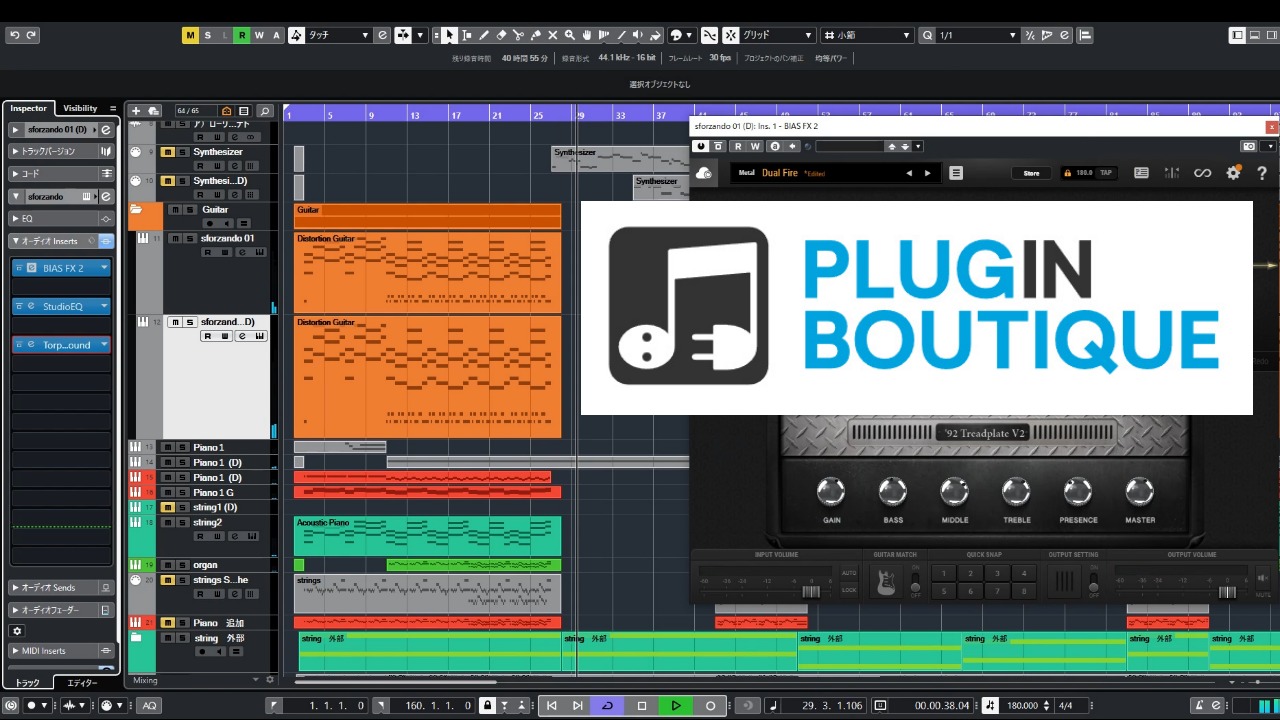Click the Store button in BIAS FX
The height and width of the screenshot is (720, 1280).
pos(1031,173)
